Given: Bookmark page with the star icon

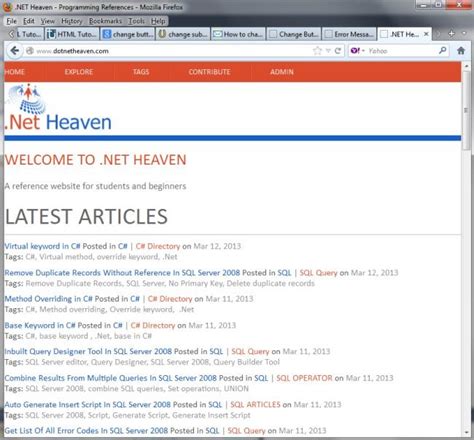Looking at the screenshot, I should click(x=317, y=51).
